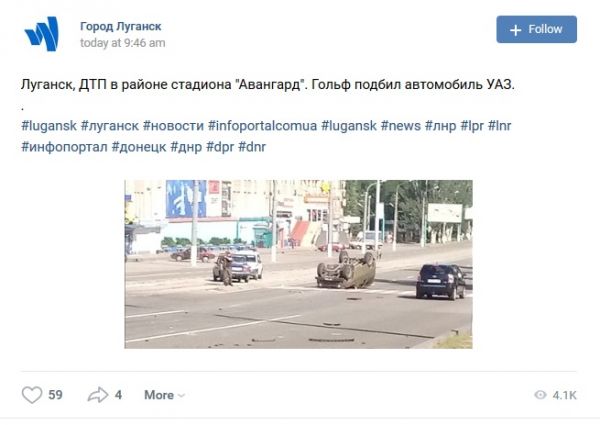This screenshot has width=600, height=425.
Task: Open the post timestamp today at 9:46 am
Action: click(122, 43)
